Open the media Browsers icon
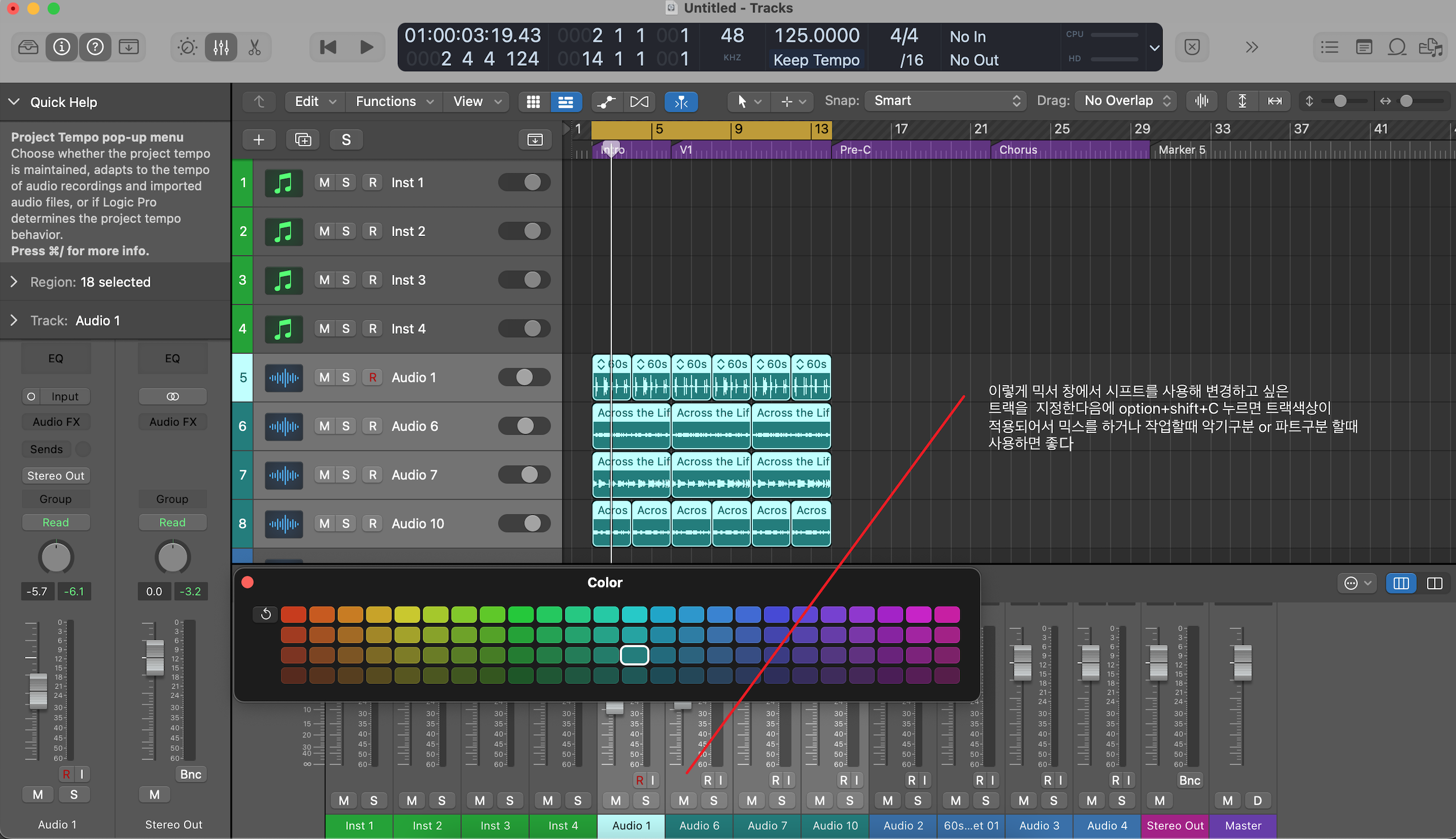Image resolution: width=1456 pixels, height=839 pixels. coord(1430,47)
